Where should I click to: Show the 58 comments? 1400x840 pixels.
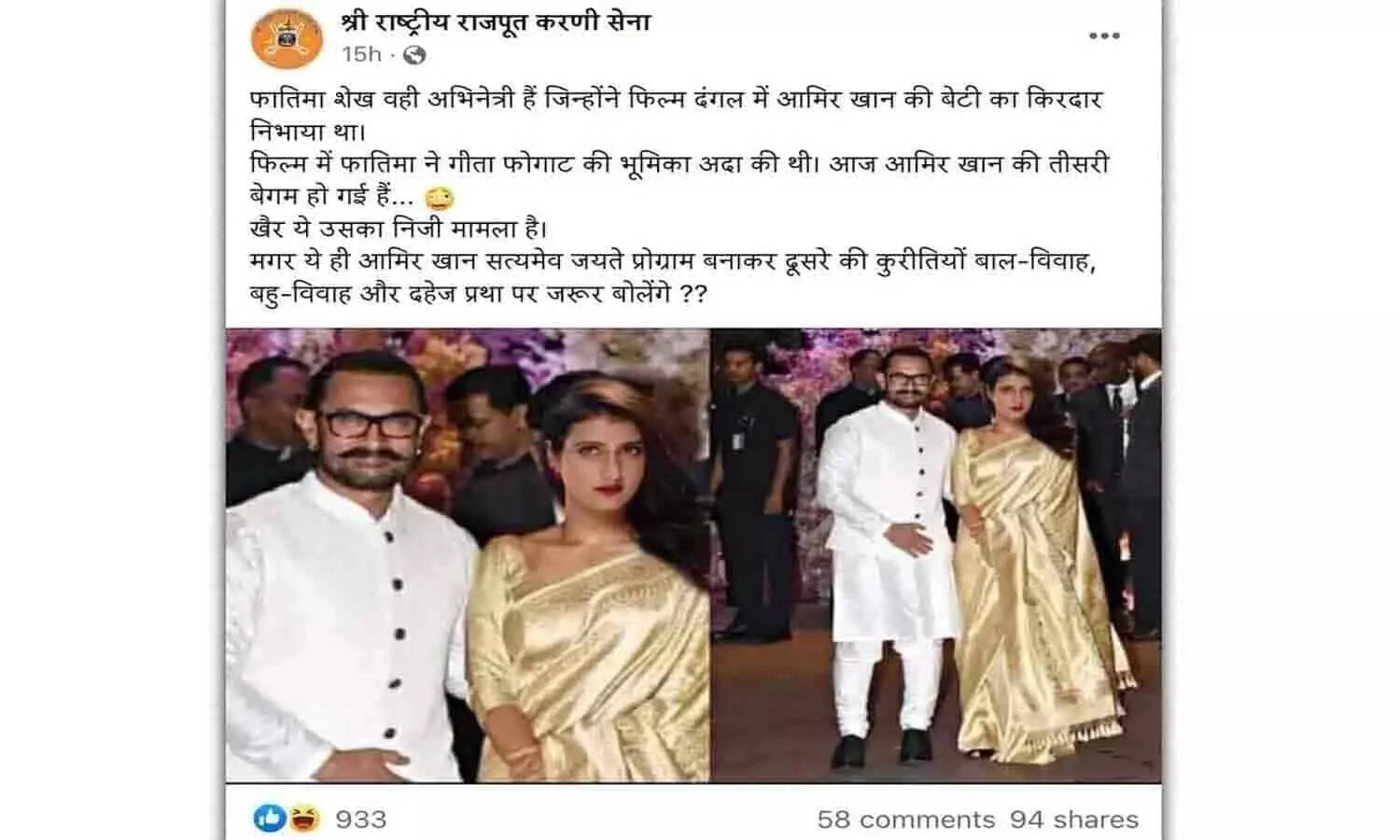(906, 819)
